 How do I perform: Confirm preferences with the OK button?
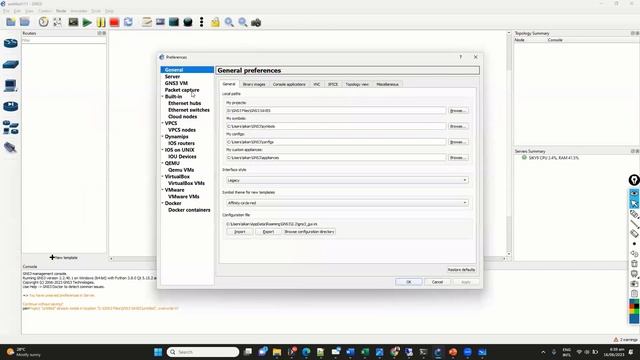point(409,282)
